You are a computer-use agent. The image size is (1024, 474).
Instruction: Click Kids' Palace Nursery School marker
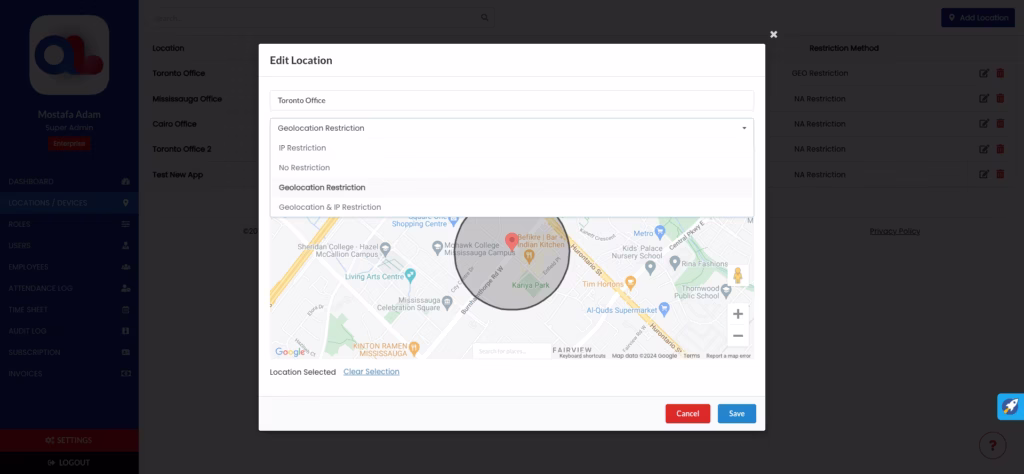click(650, 266)
